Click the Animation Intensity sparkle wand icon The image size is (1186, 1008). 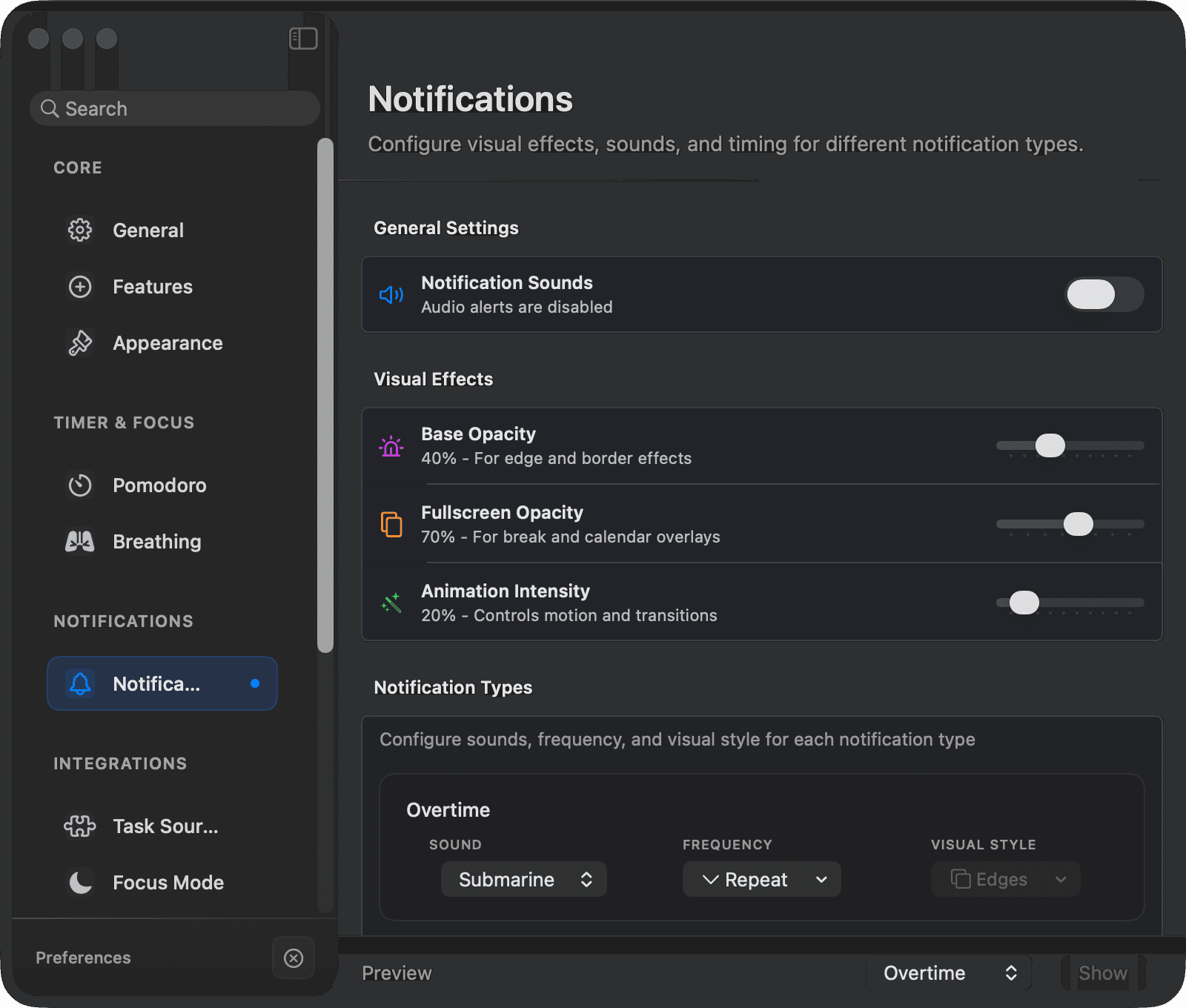coord(391,603)
